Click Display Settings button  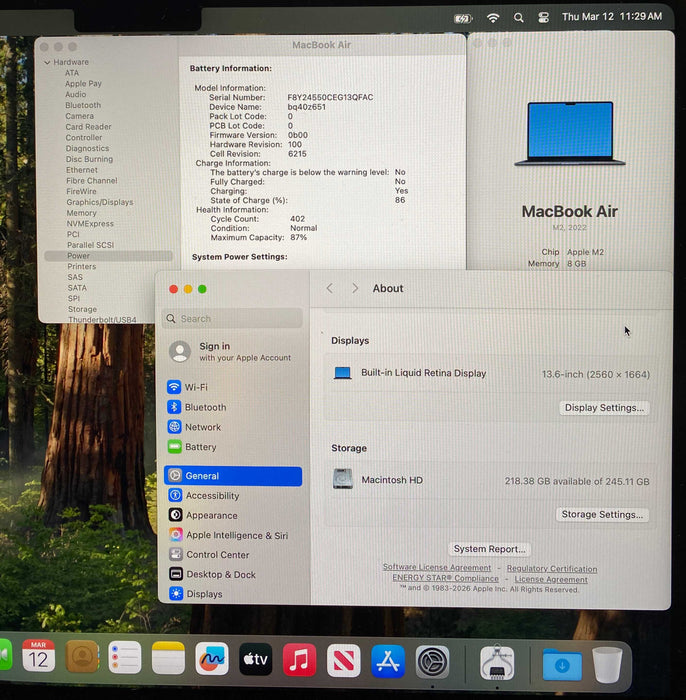pos(604,408)
